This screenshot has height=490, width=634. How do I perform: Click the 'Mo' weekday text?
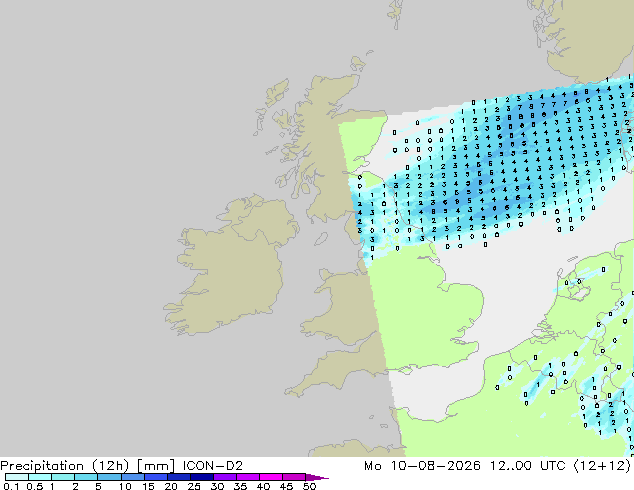pyautogui.click(x=373, y=466)
